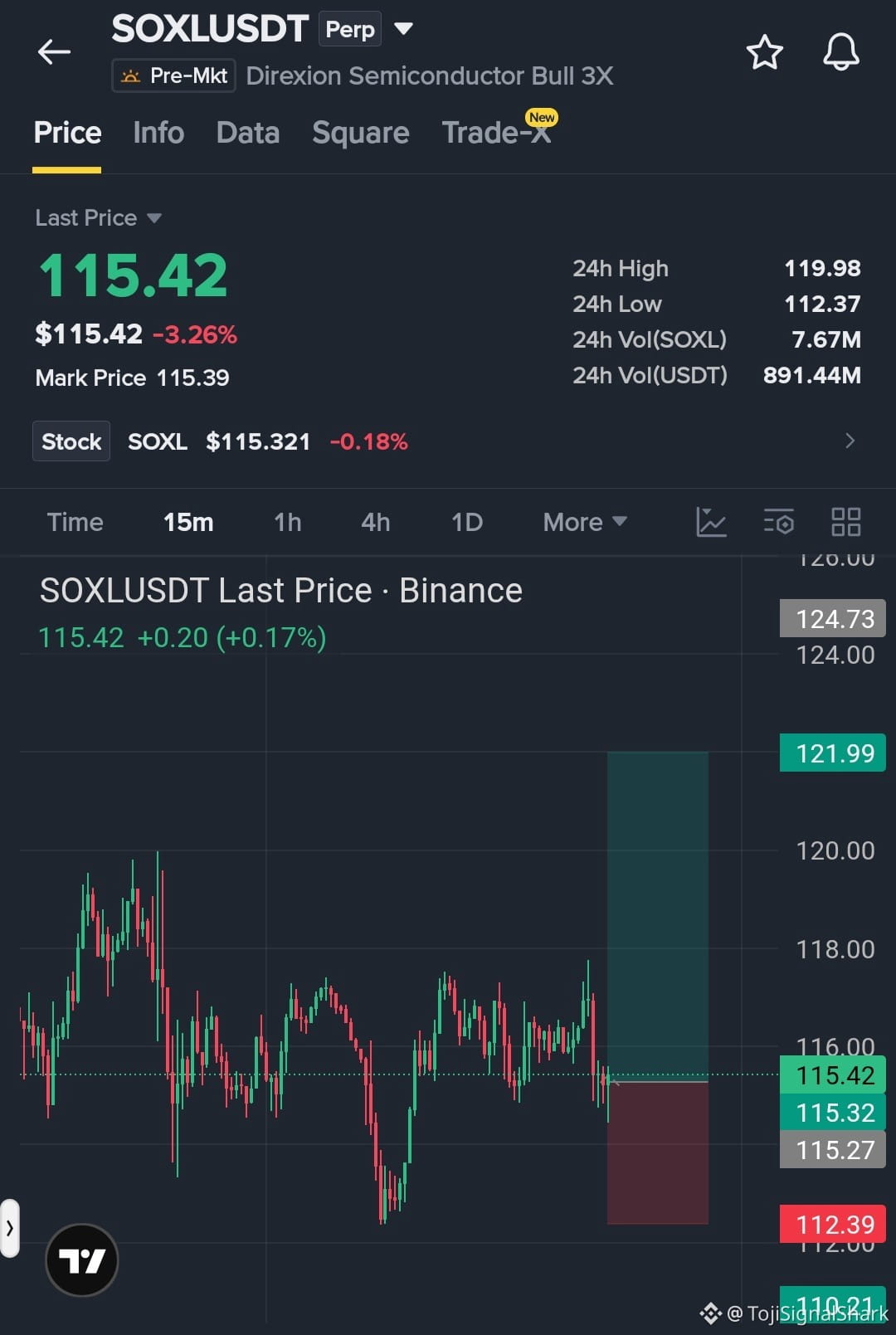The image size is (896, 1335).
Task: Switch to the Data tab
Action: tap(248, 133)
